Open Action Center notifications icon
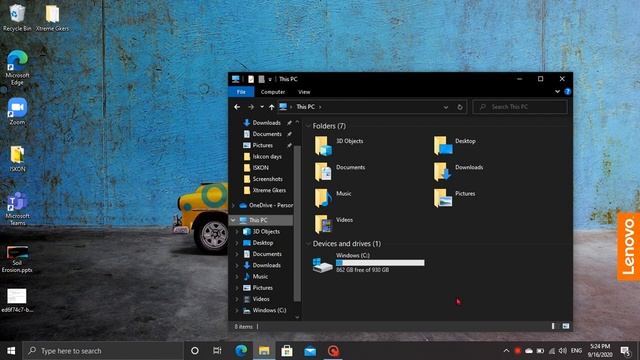Viewport: 640px width, 360px height. pyautogui.click(x=625, y=351)
